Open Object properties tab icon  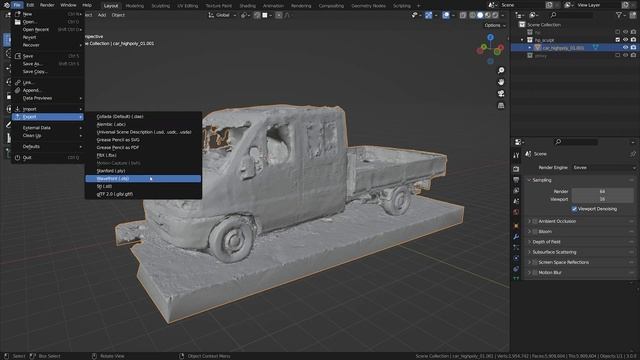[x=516, y=226]
